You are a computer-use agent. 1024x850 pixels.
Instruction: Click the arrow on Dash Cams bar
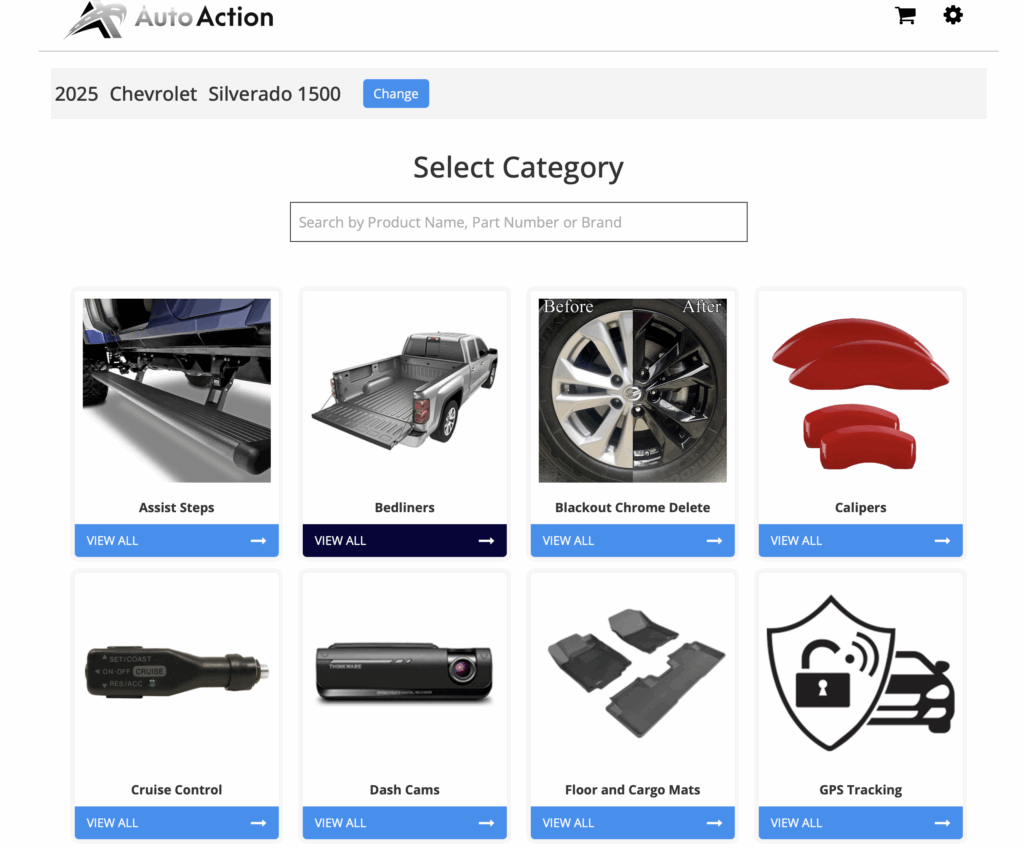pos(486,823)
